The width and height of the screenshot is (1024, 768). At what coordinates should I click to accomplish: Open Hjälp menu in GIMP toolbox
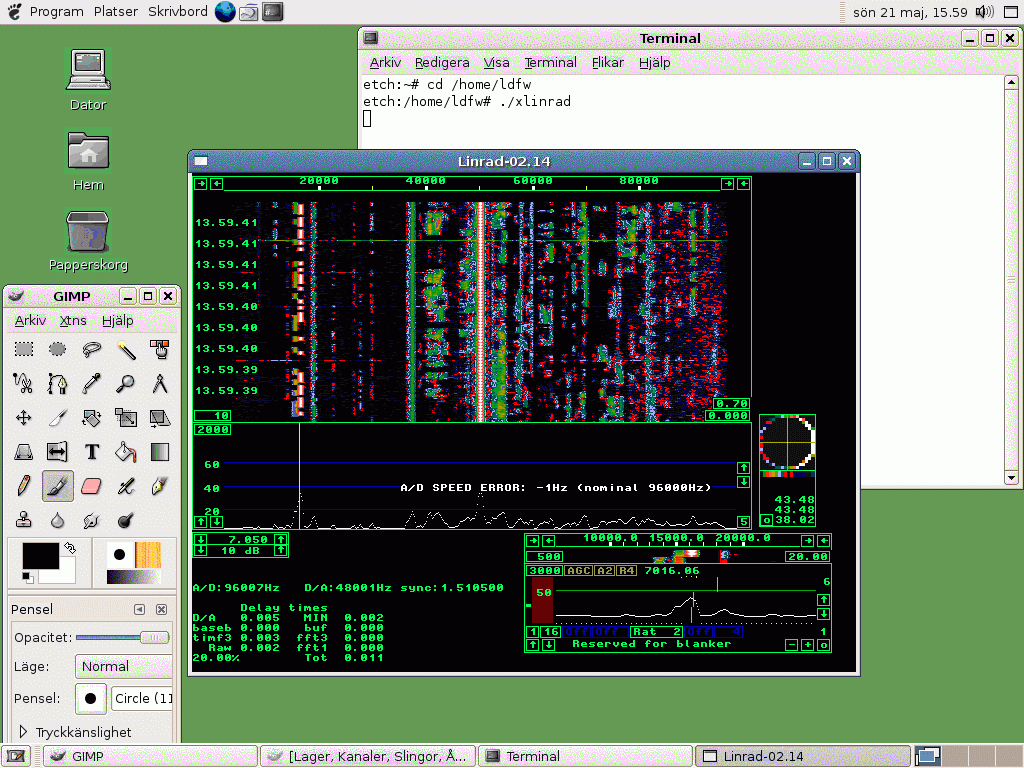pyautogui.click(x=118, y=321)
